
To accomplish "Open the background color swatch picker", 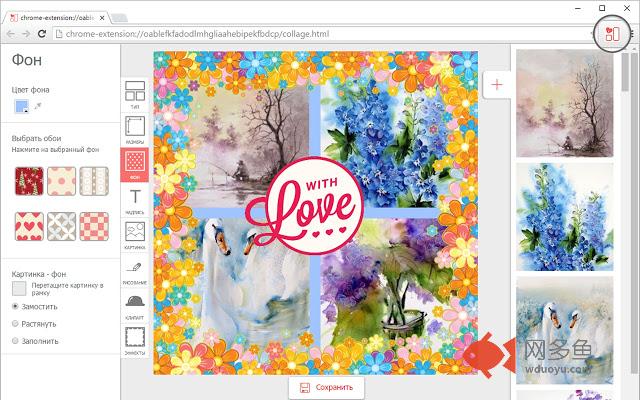I will tap(22, 106).
